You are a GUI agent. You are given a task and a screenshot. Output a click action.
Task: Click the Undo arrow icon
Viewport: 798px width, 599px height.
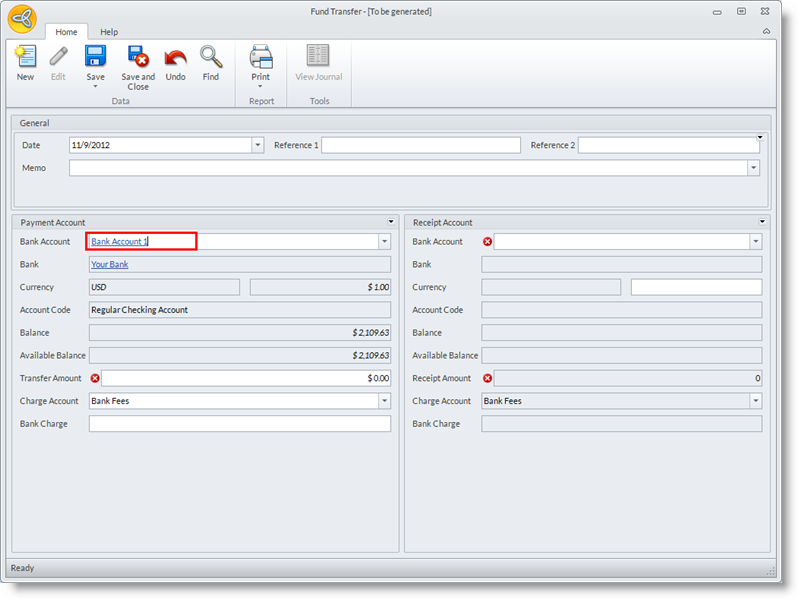175,57
